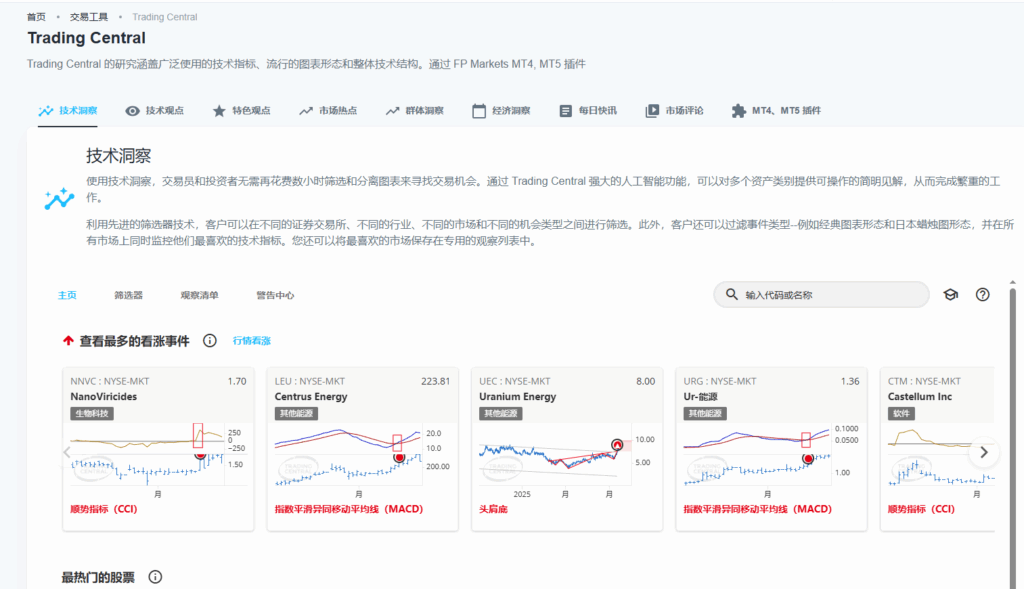
Task: Click the magnifier icon in search box
Action: [731, 295]
